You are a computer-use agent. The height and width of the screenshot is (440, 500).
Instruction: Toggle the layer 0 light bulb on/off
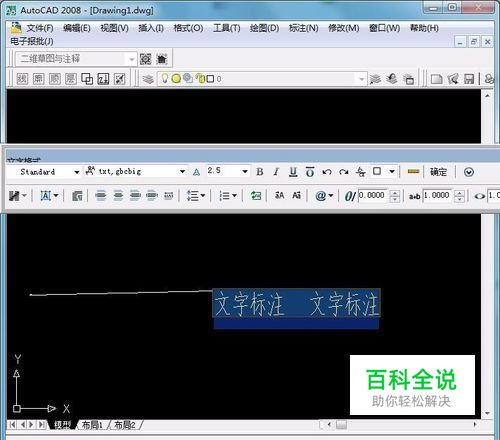tap(165, 78)
